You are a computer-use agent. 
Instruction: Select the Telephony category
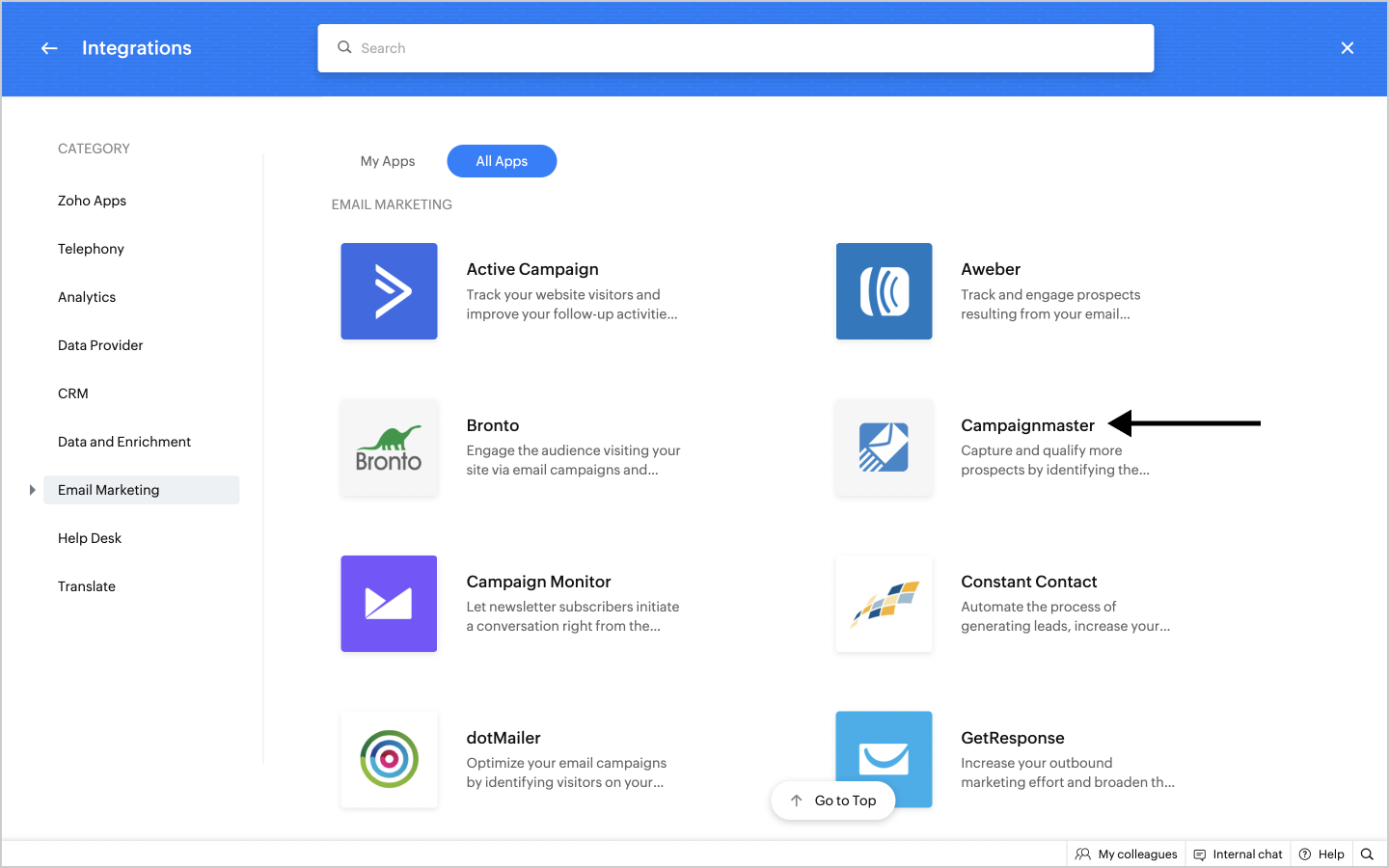(91, 249)
